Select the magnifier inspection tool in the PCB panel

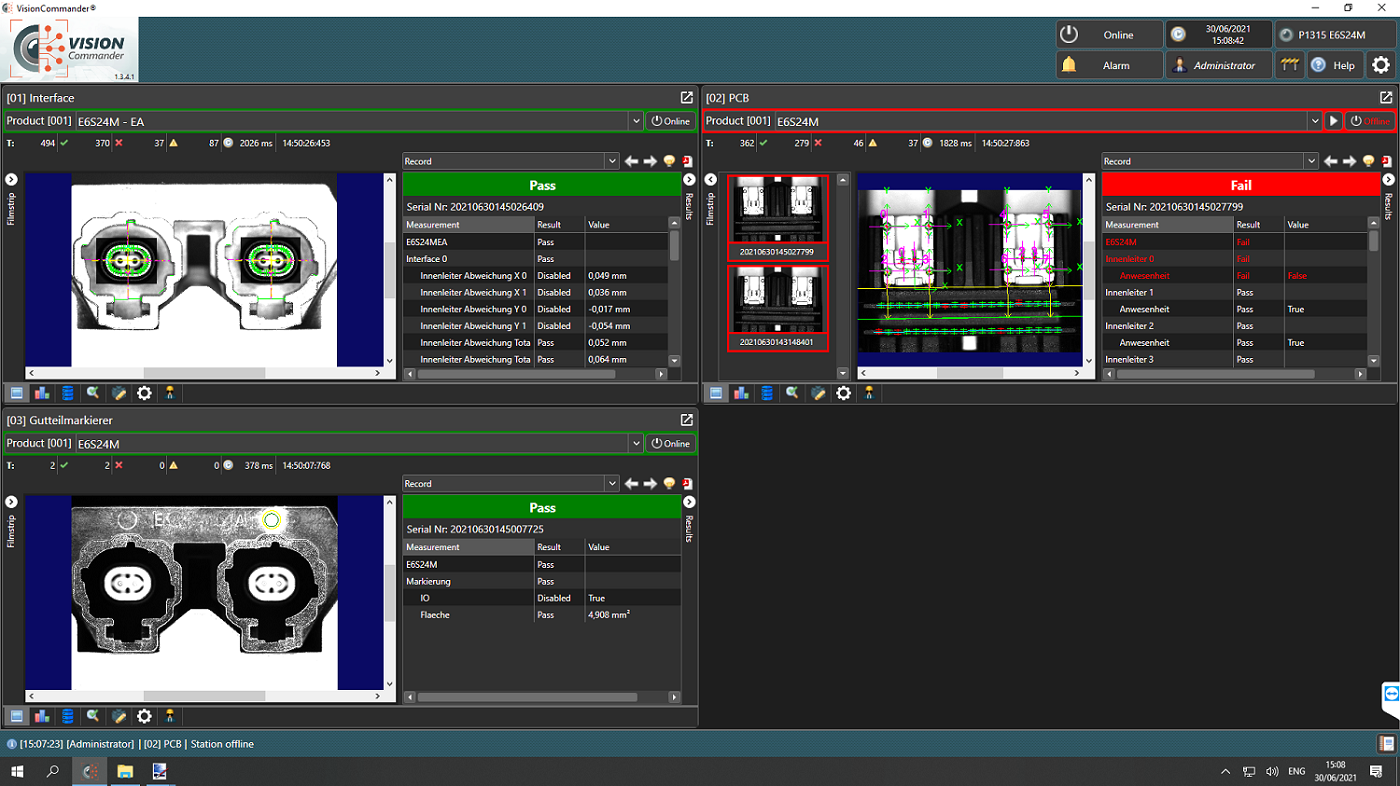pos(793,392)
